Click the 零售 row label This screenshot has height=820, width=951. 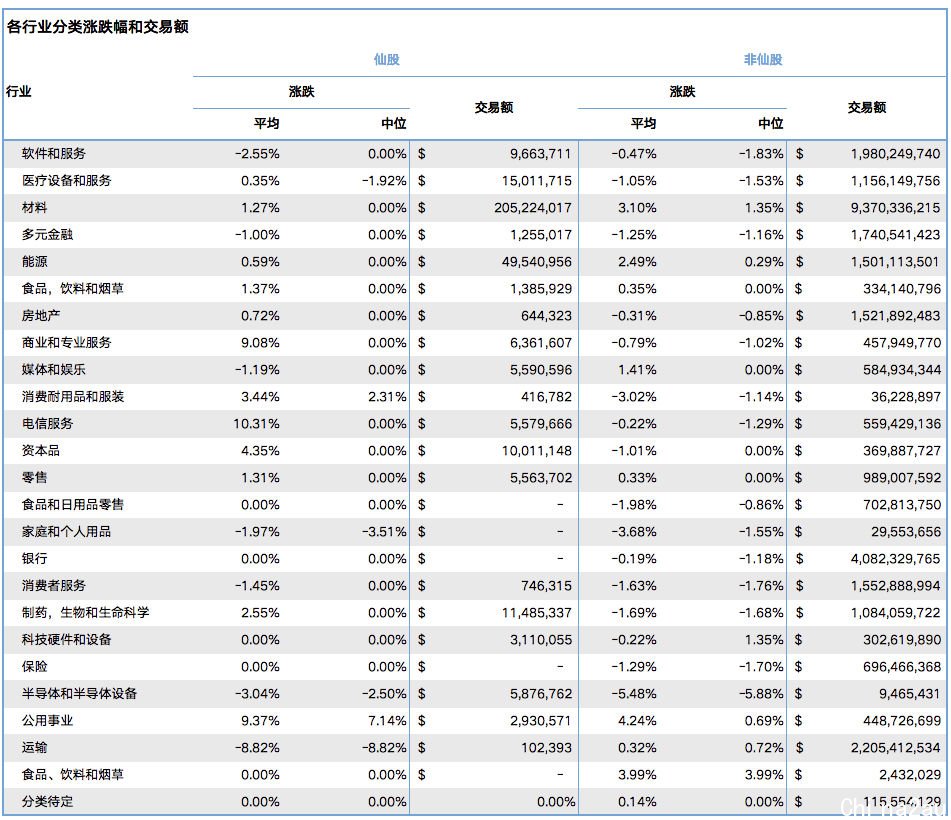click(35, 477)
